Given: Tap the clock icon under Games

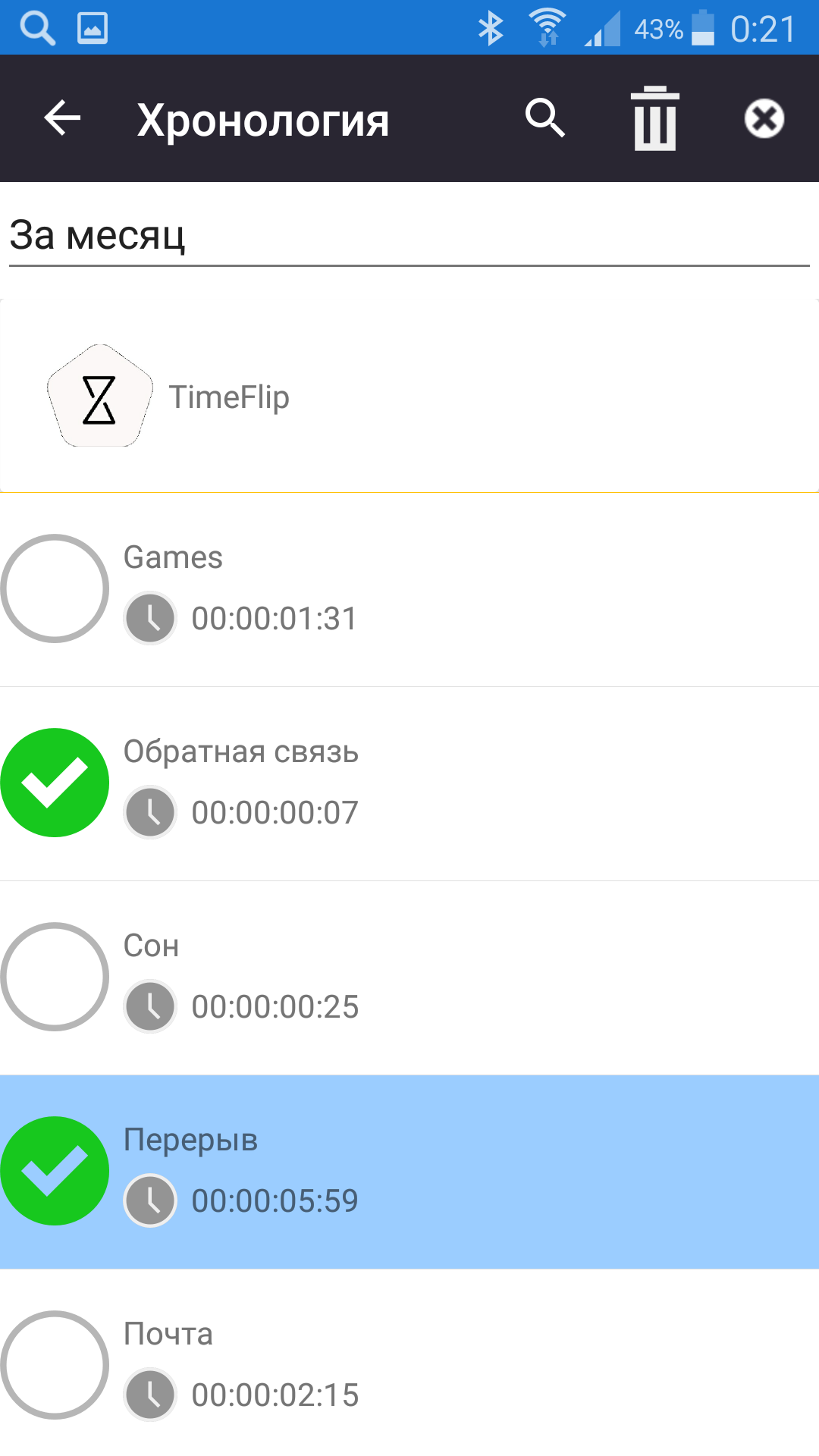Looking at the screenshot, I should [x=150, y=618].
